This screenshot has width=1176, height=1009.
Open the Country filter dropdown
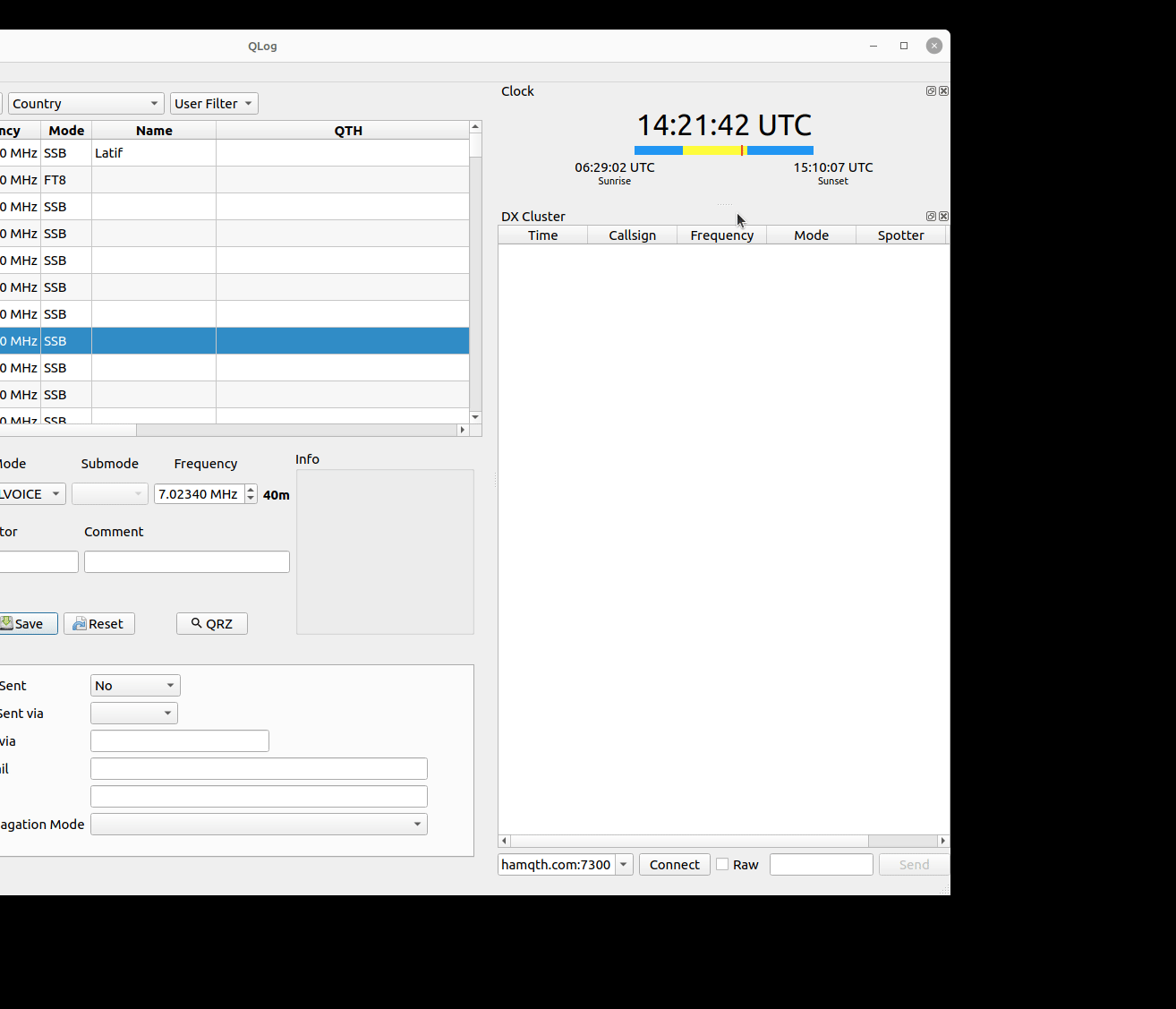[86, 104]
